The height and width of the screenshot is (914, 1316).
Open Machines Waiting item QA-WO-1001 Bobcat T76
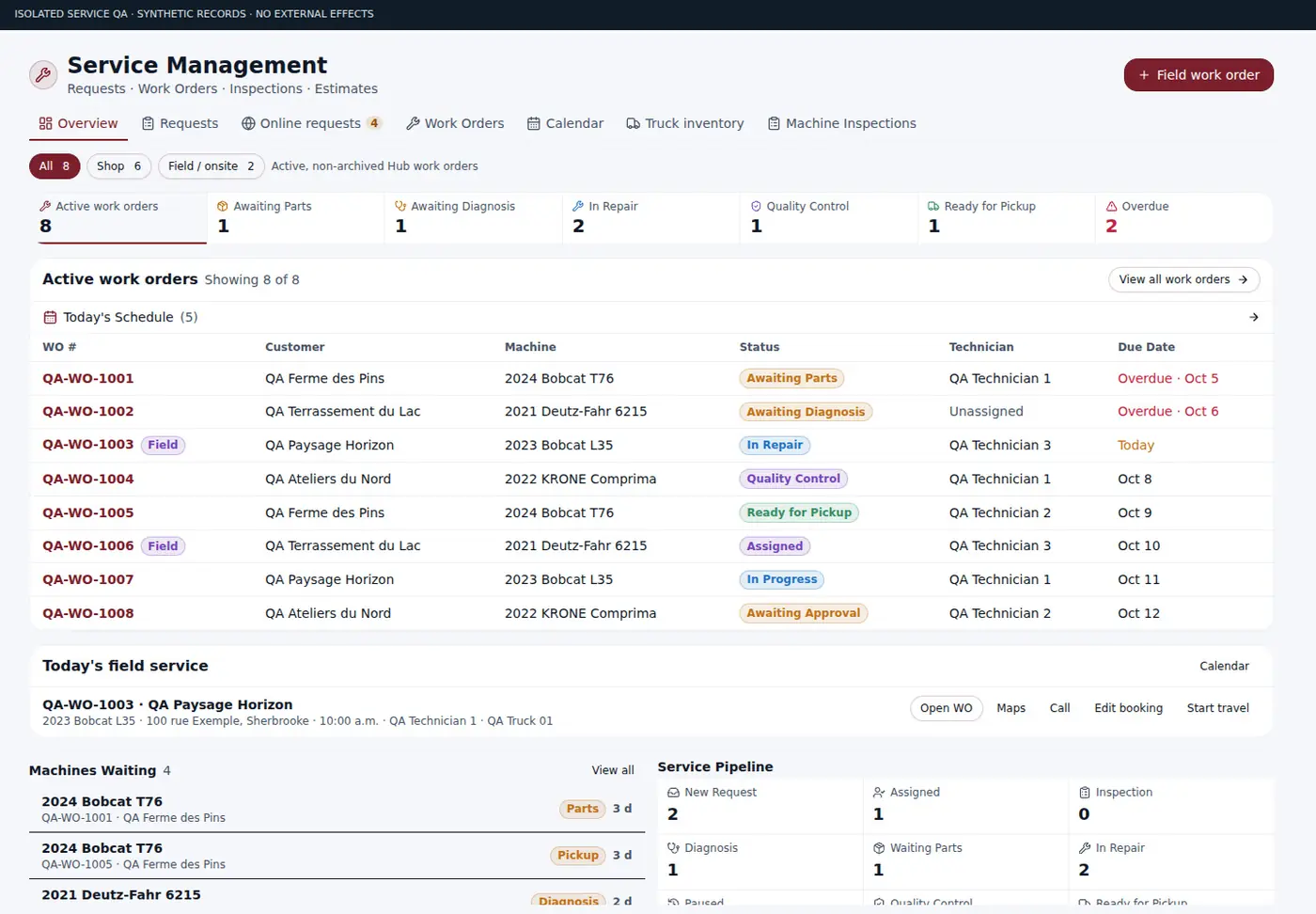click(x=337, y=809)
